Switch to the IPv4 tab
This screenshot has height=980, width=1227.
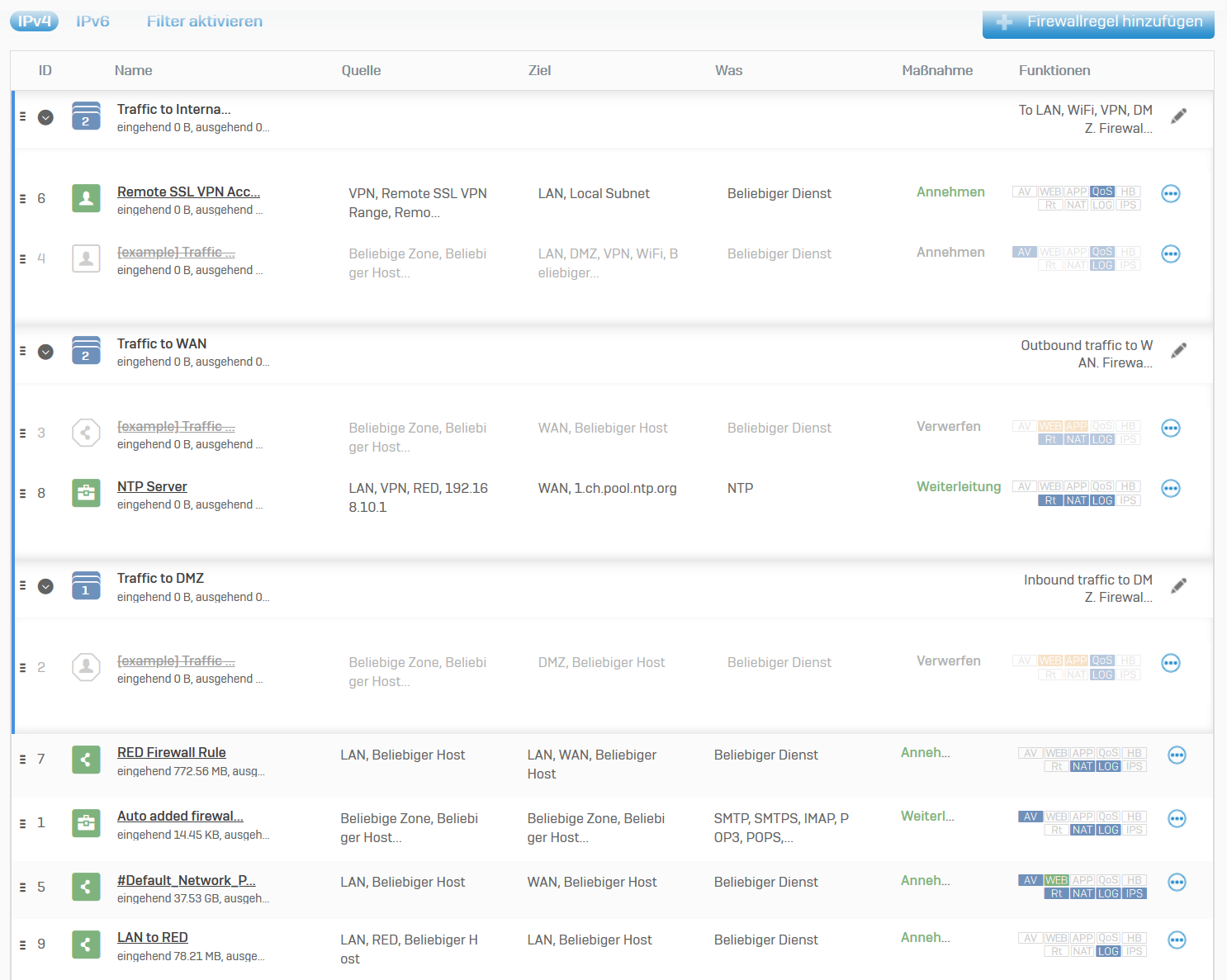click(x=35, y=21)
